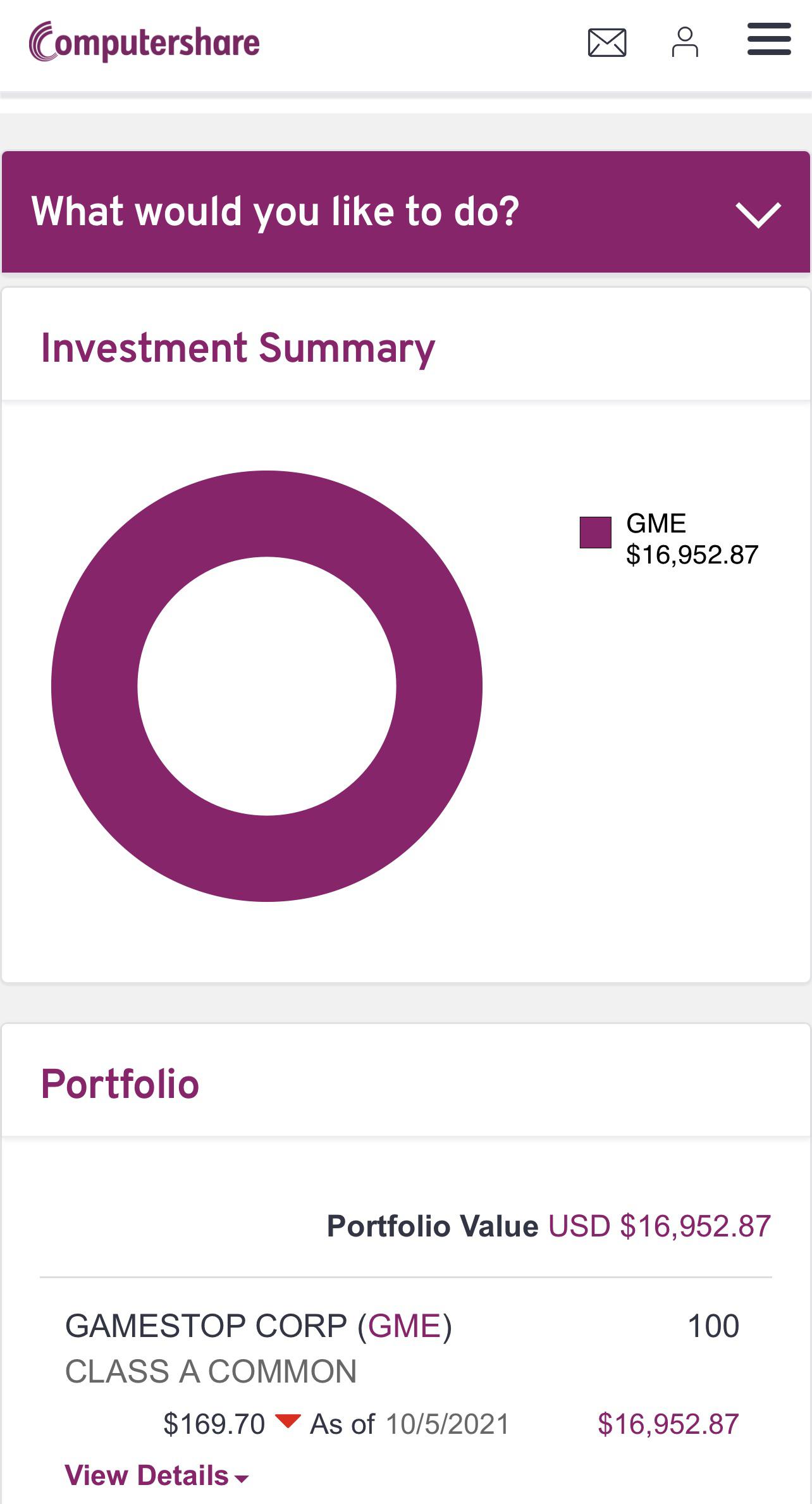Screen dimensions: 812x1504
Task: Click the $16,952.87 holding value link
Action: [668, 1424]
